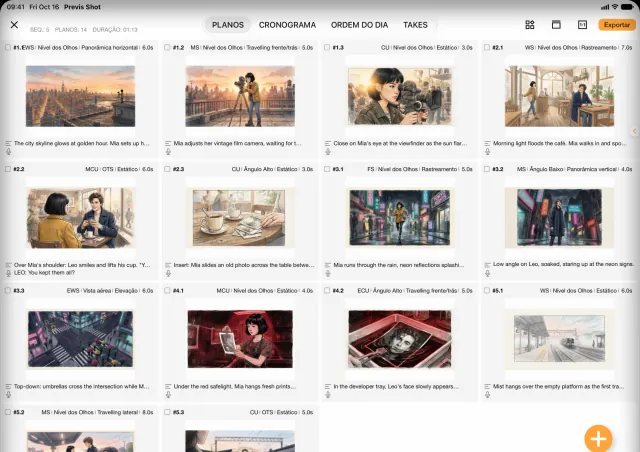Open the train platform thumbnail of shot #5.1
This screenshot has width=640, height=452.
559,339
